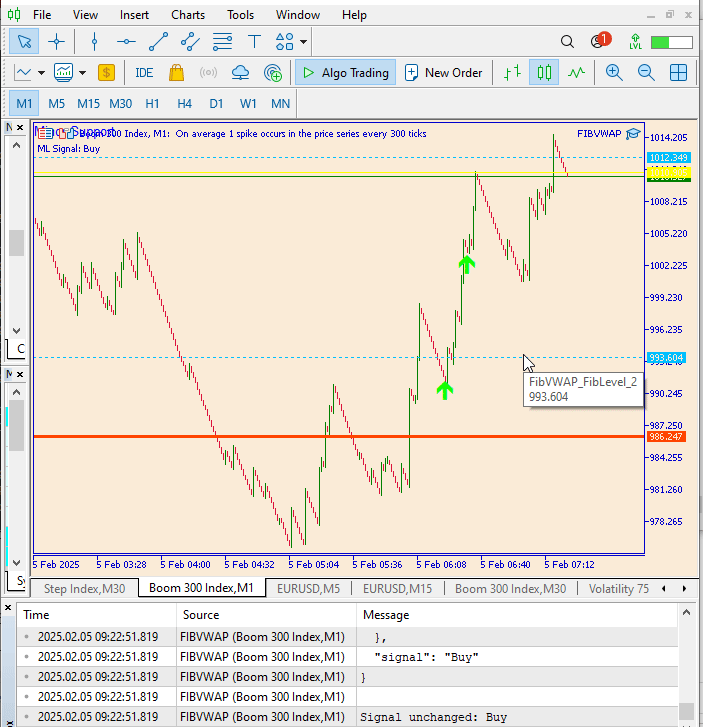This screenshot has width=703, height=727.
Task: Open the indicators list icon
Action: pos(64,73)
